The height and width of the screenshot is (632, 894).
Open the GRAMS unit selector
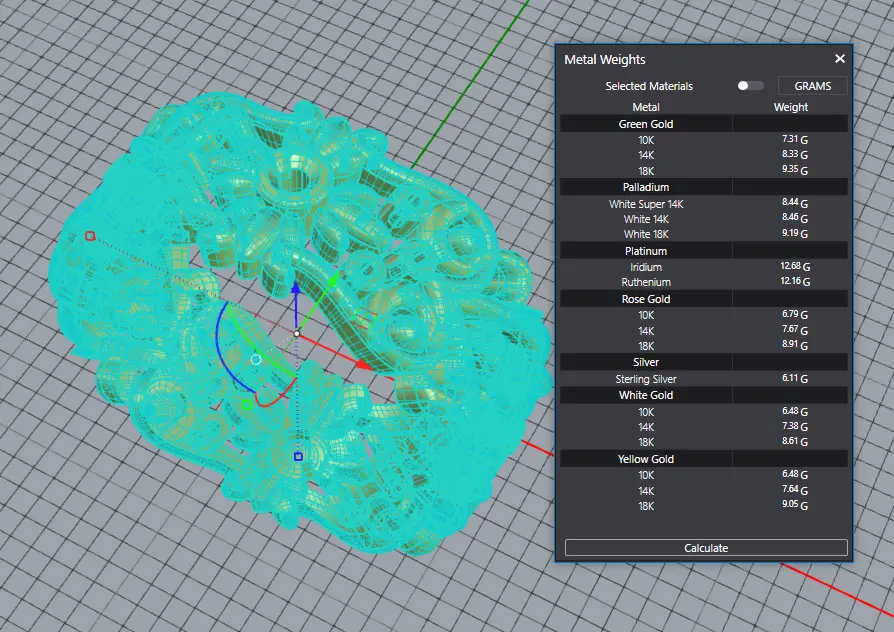812,86
